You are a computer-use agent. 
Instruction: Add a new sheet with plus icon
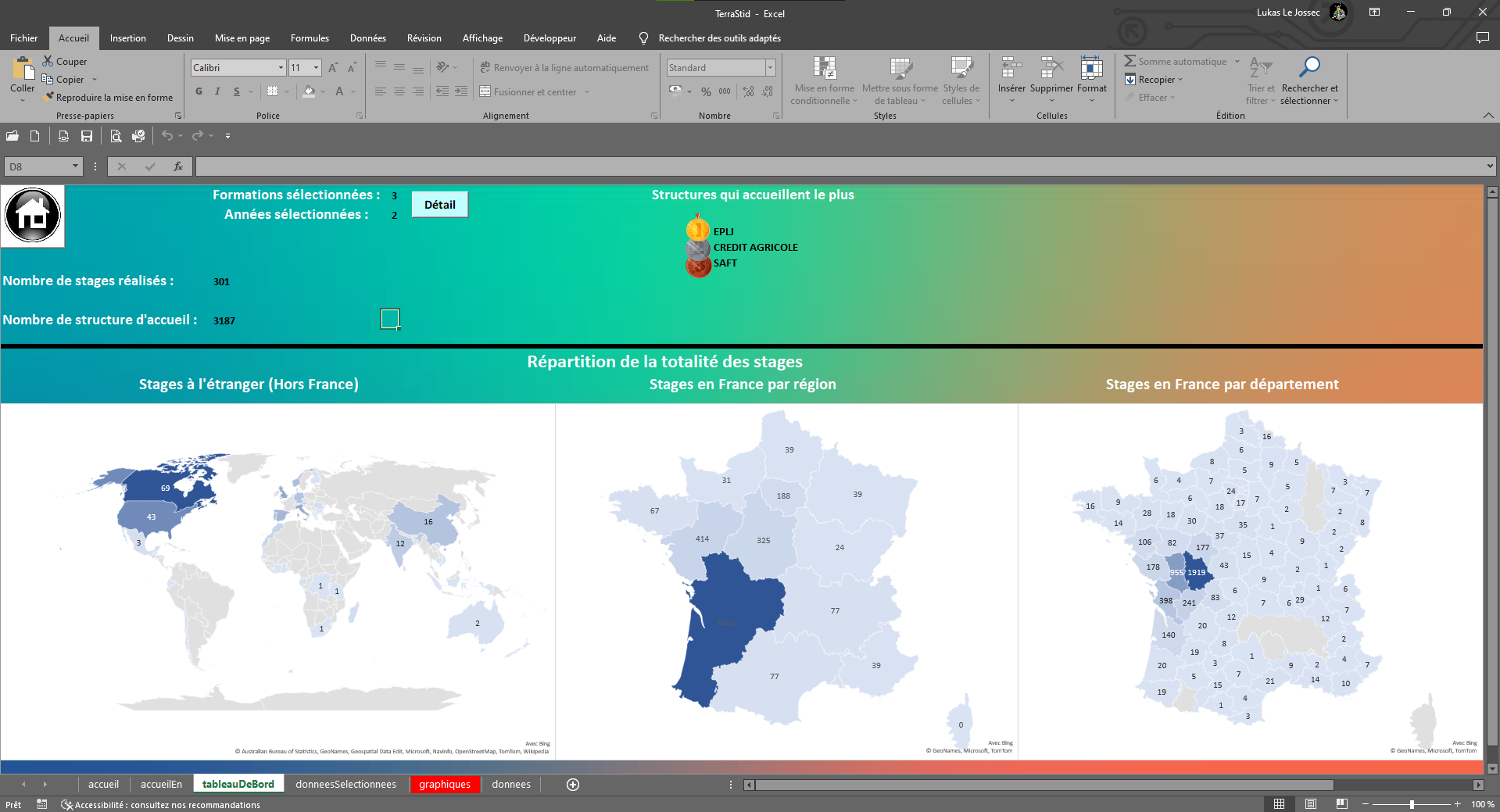[x=573, y=785]
